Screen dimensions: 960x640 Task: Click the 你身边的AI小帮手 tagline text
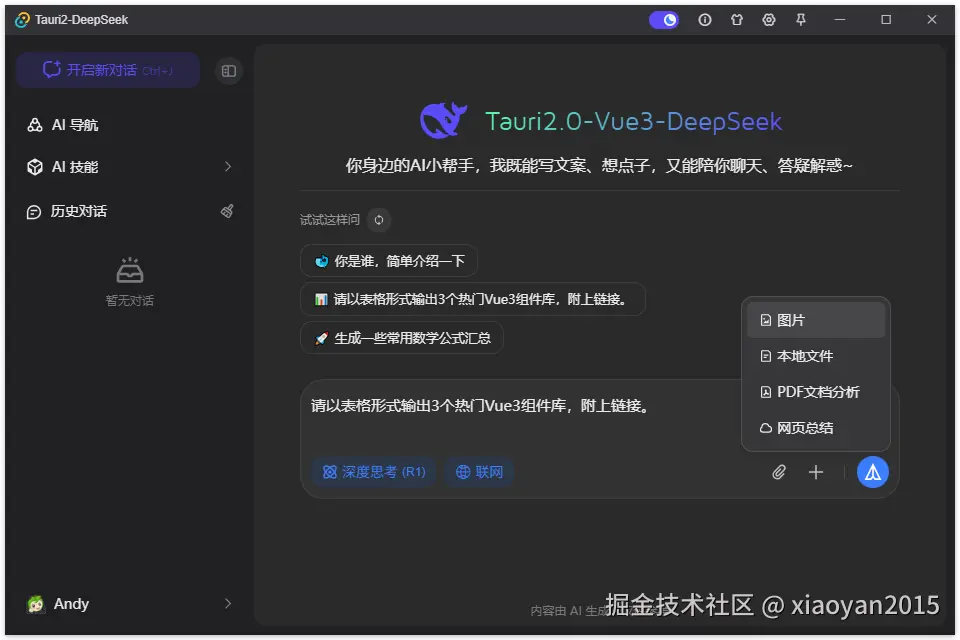pyautogui.click(x=599, y=165)
